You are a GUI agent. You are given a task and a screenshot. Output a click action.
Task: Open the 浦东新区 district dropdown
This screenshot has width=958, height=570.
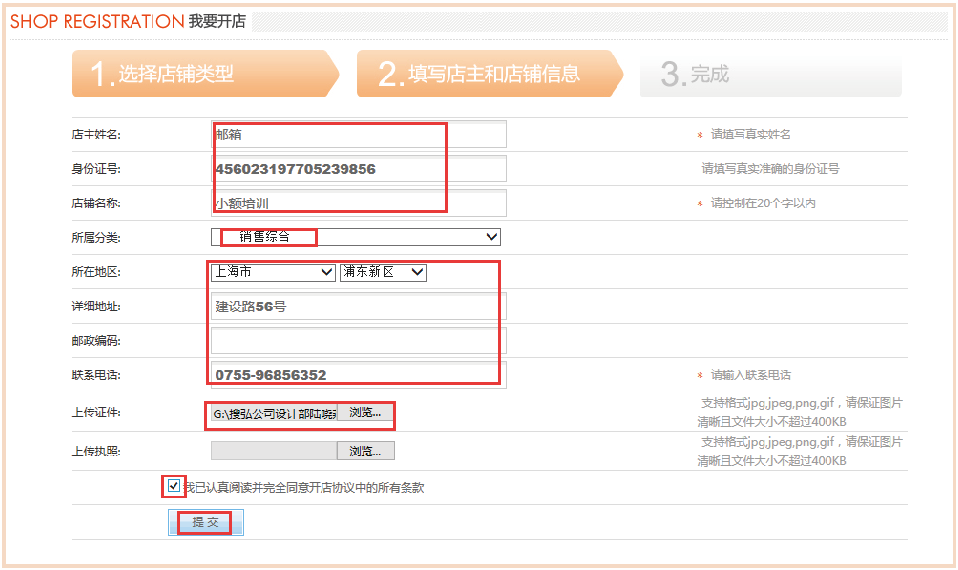pos(383,272)
